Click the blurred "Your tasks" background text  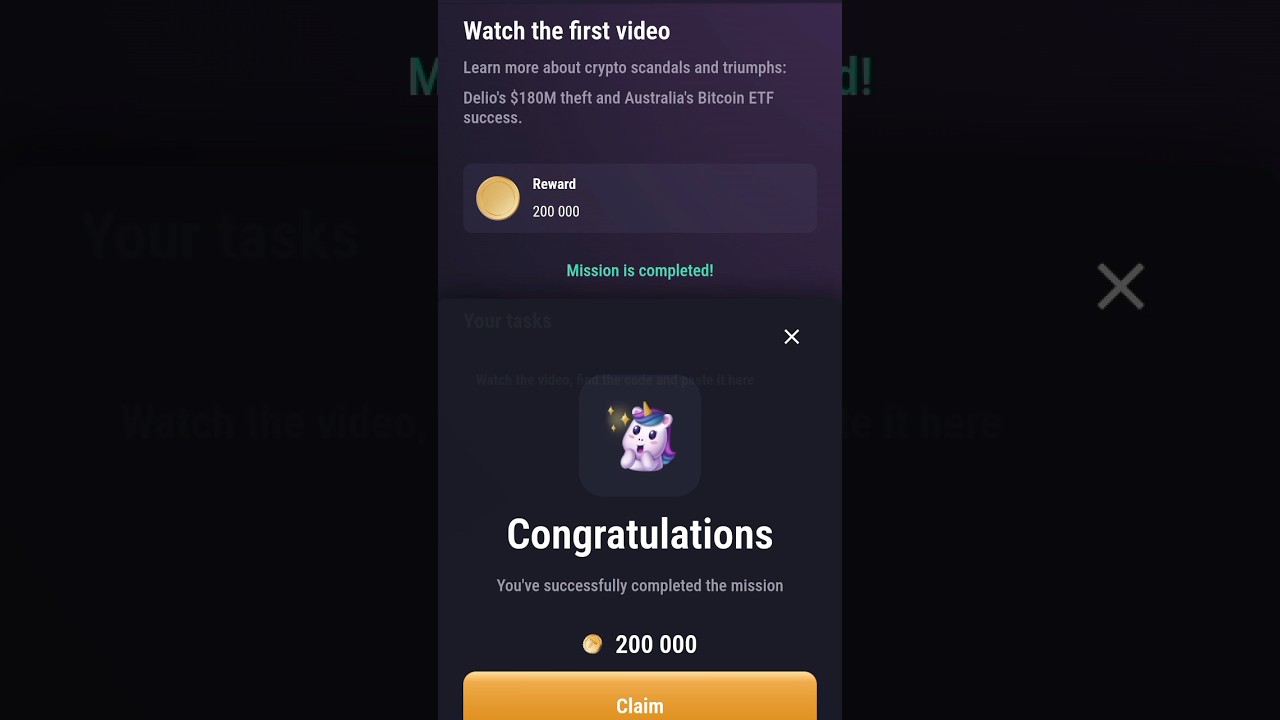click(220, 237)
